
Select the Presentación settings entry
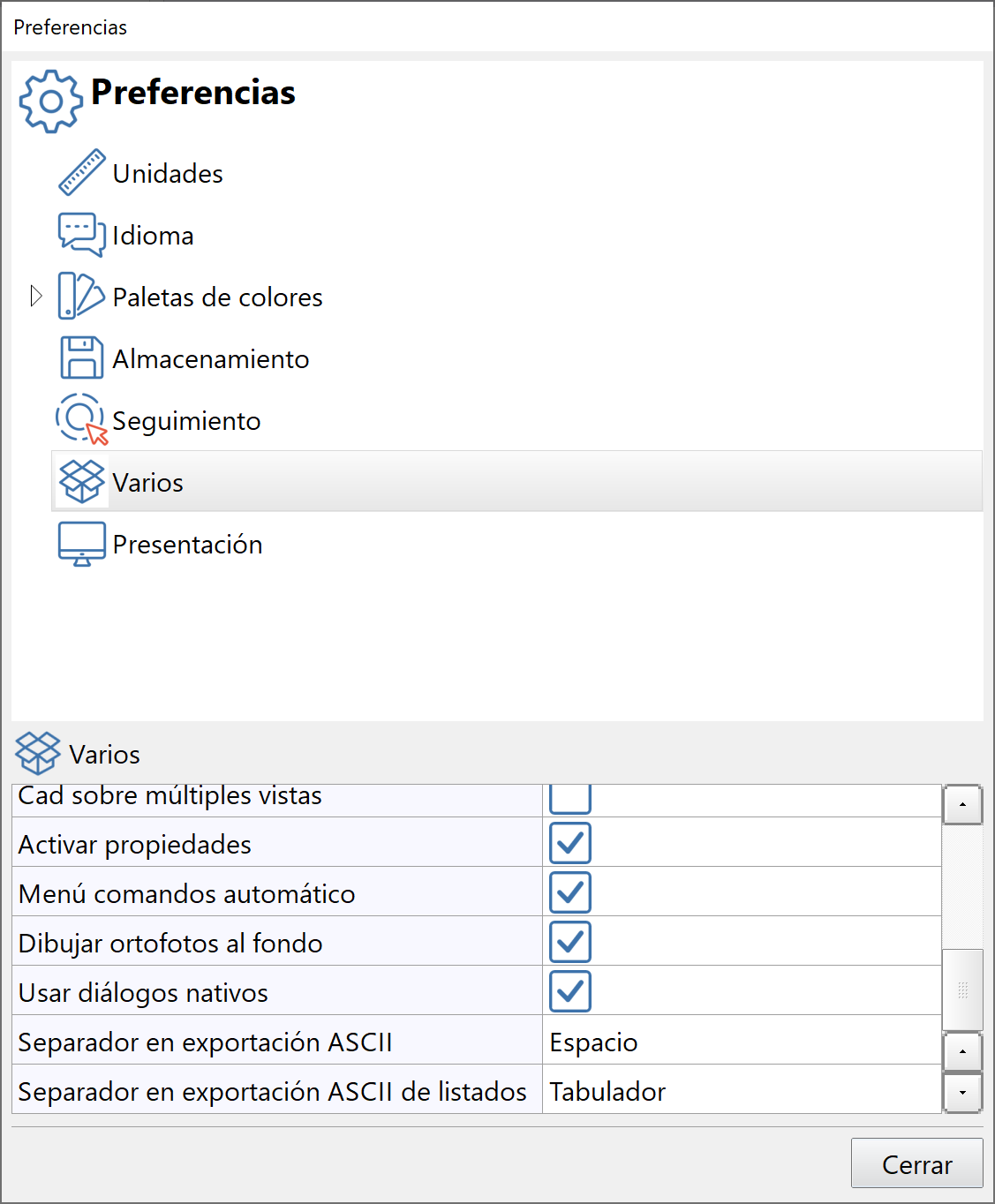[187, 544]
